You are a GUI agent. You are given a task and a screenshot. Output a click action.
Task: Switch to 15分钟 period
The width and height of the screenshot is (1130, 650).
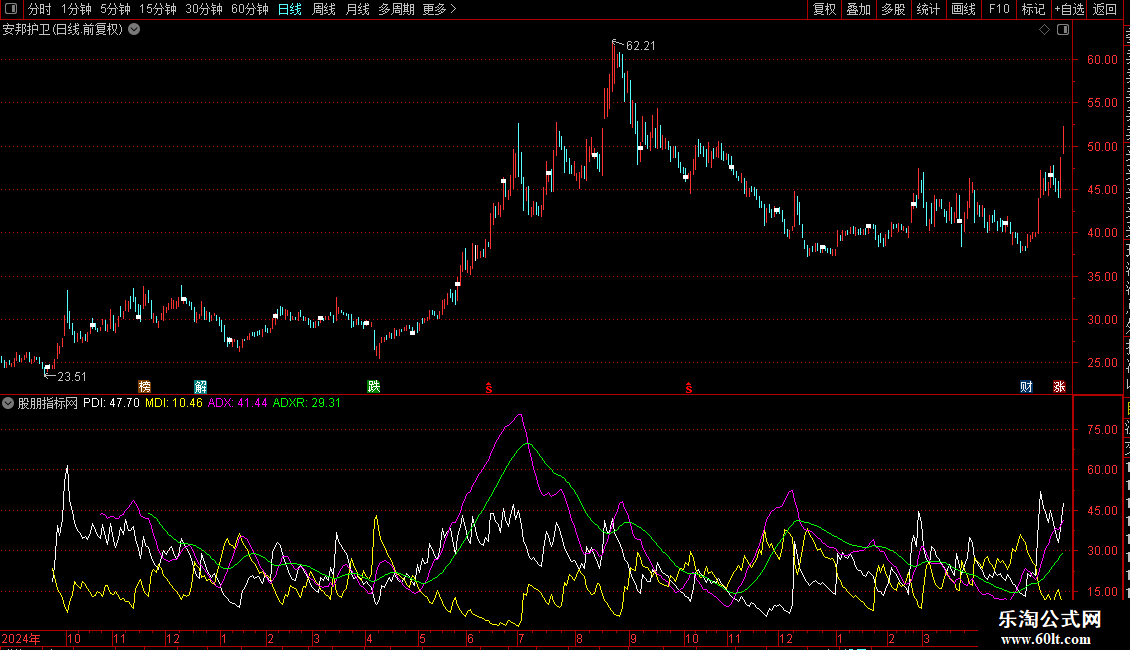[157, 9]
